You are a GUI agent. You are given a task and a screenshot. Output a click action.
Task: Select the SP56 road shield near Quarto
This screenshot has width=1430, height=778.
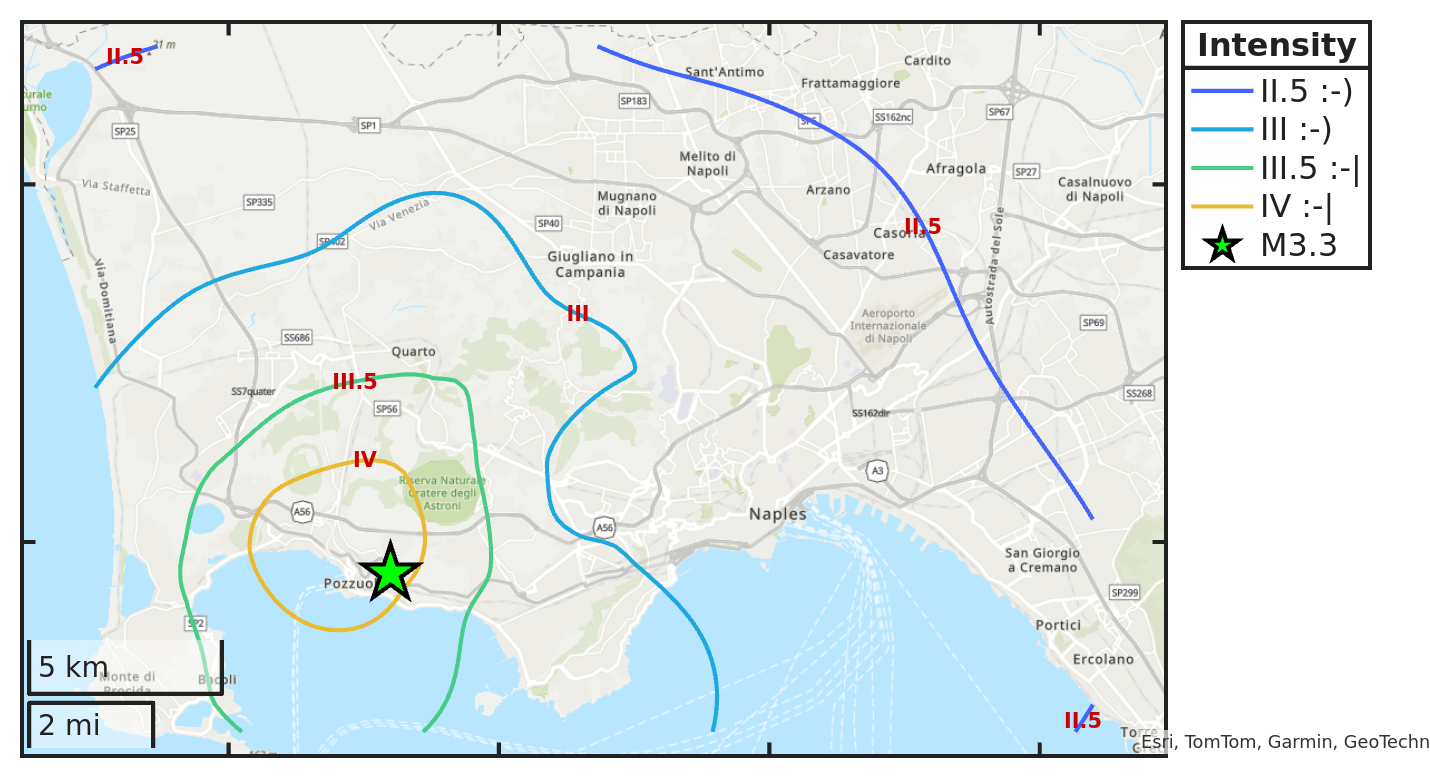(386, 408)
